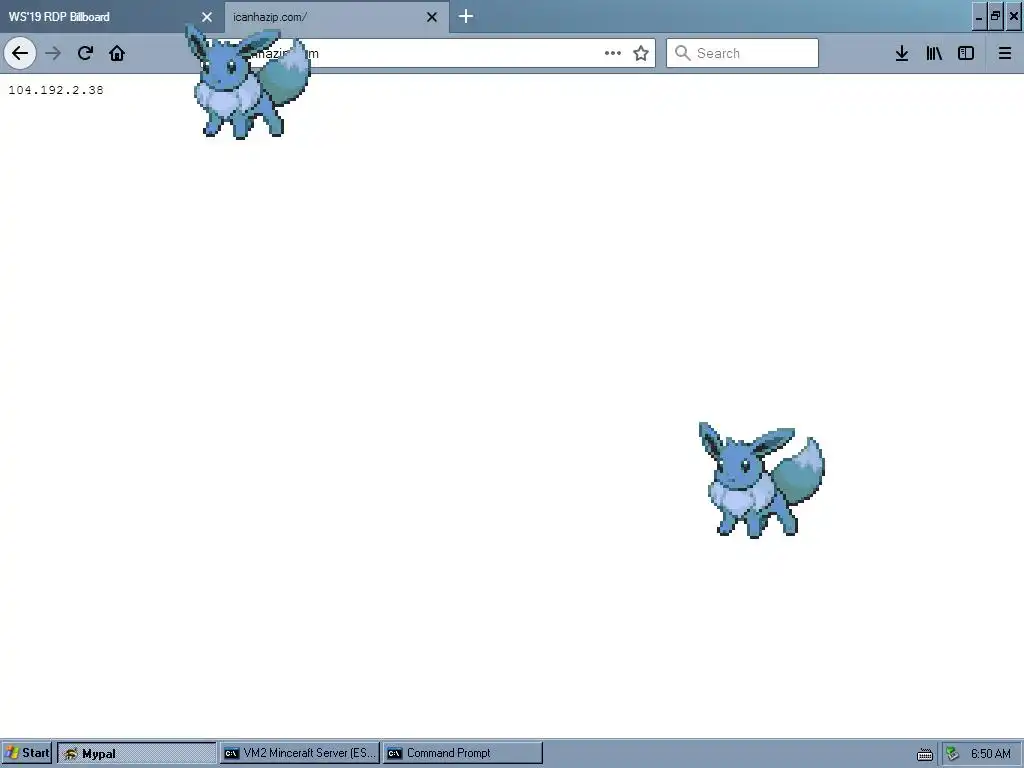Viewport: 1024px width, 768px height.
Task: Open the page actions three-dot menu
Action: point(613,53)
